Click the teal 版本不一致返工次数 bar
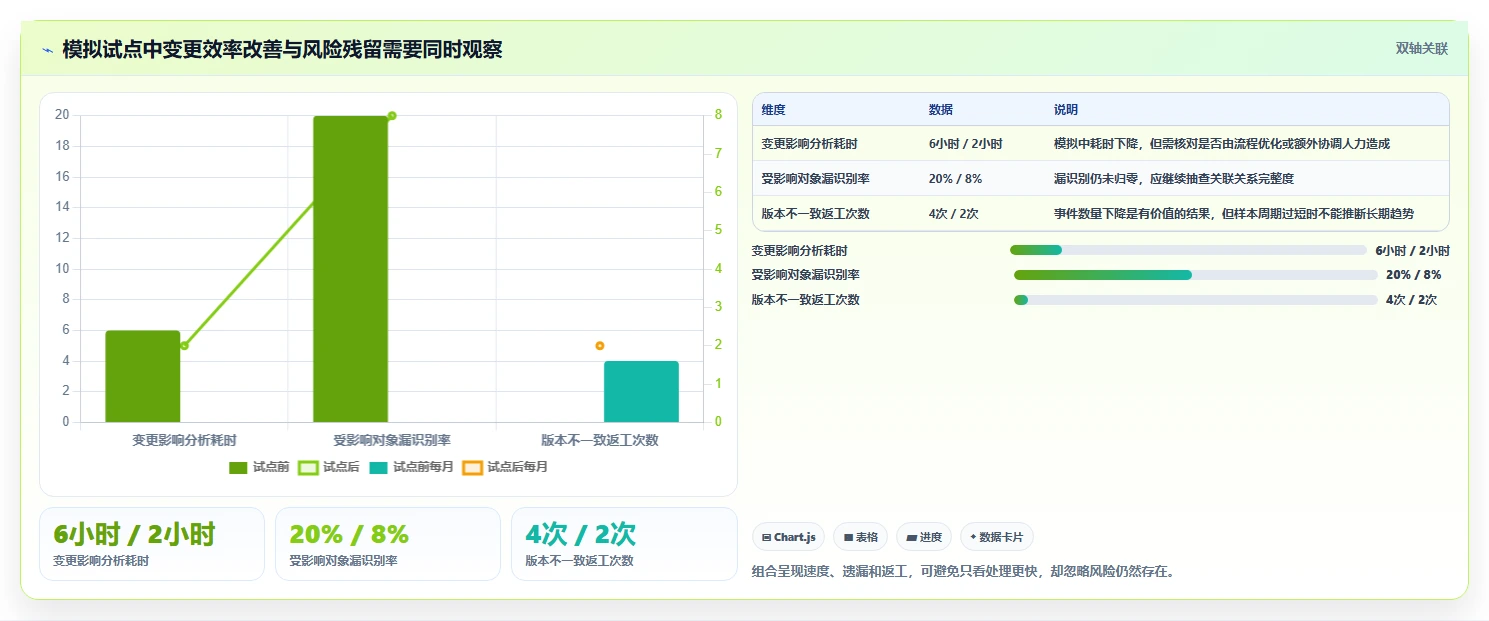The height and width of the screenshot is (621, 1489). coord(641,391)
